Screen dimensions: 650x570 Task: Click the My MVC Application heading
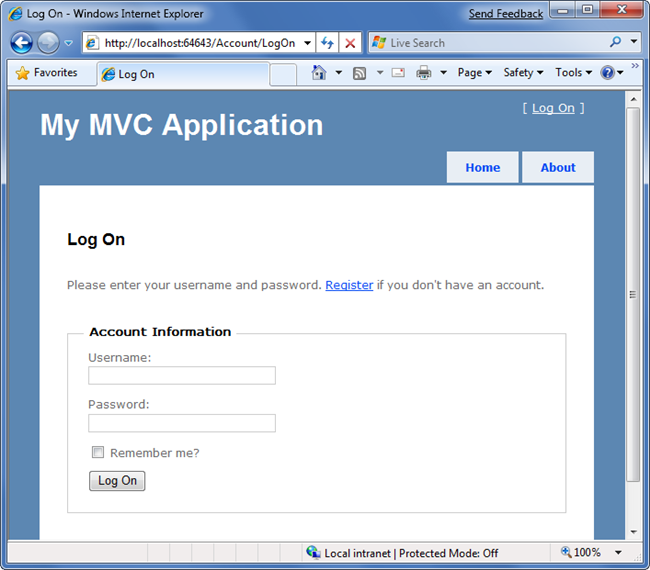182,125
